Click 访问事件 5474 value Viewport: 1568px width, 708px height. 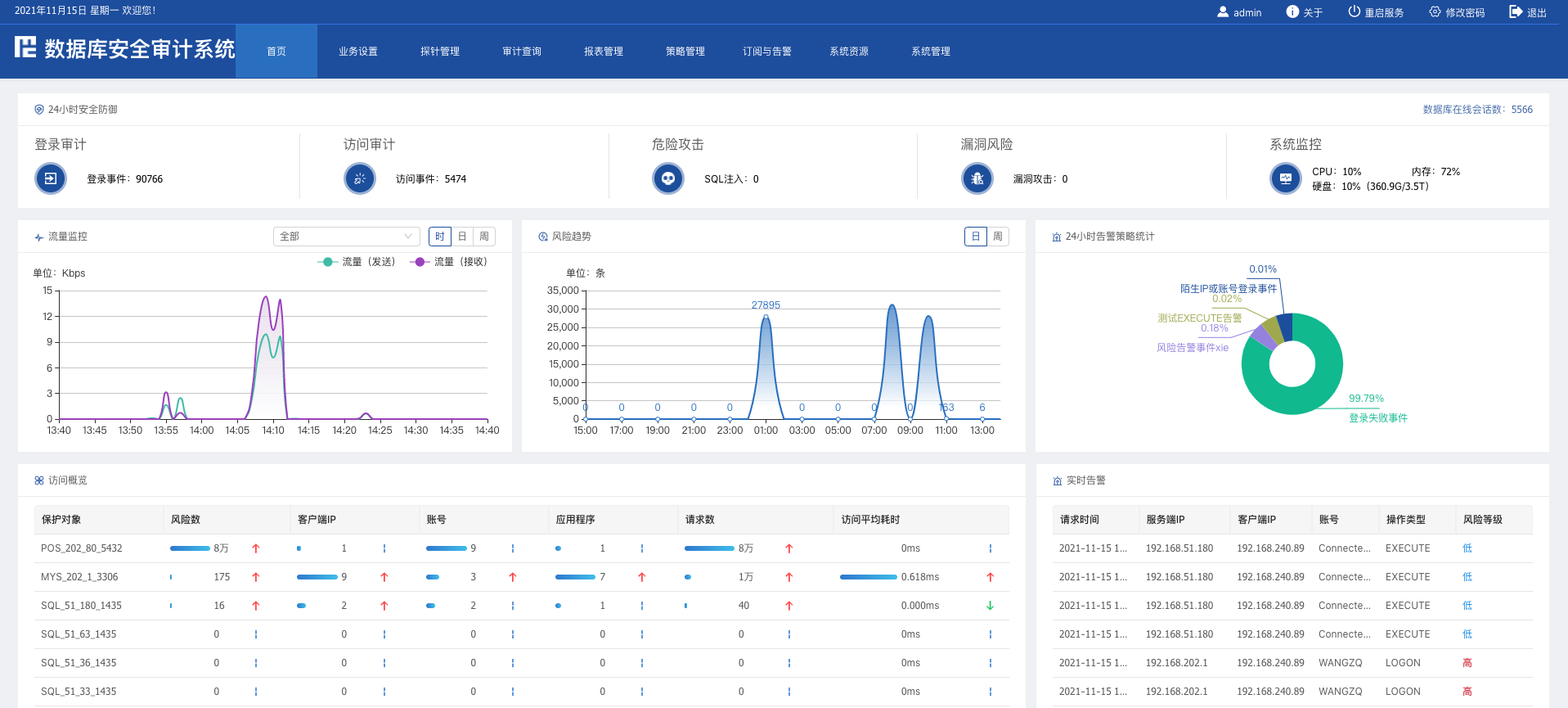(x=456, y=179)
